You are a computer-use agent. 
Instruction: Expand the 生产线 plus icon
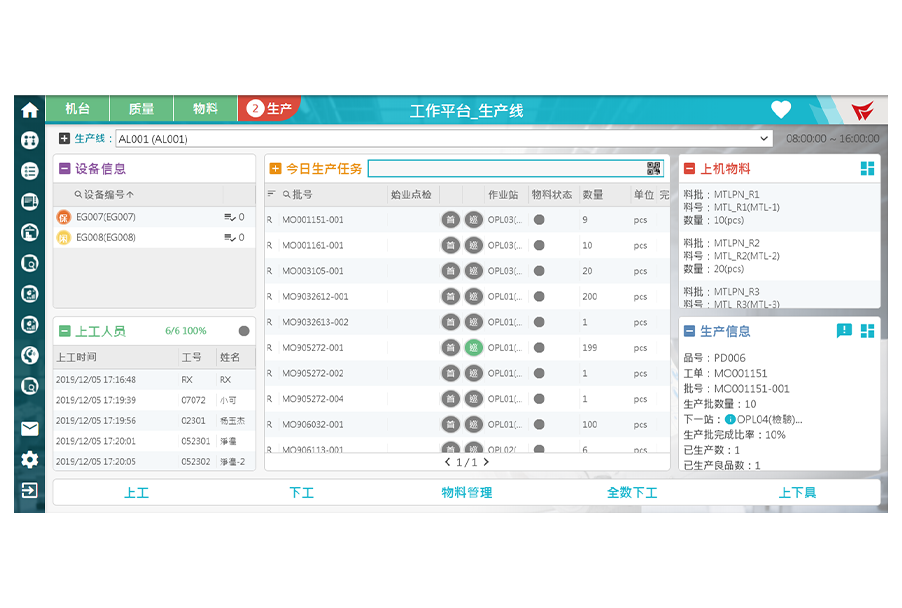[64, 138]
